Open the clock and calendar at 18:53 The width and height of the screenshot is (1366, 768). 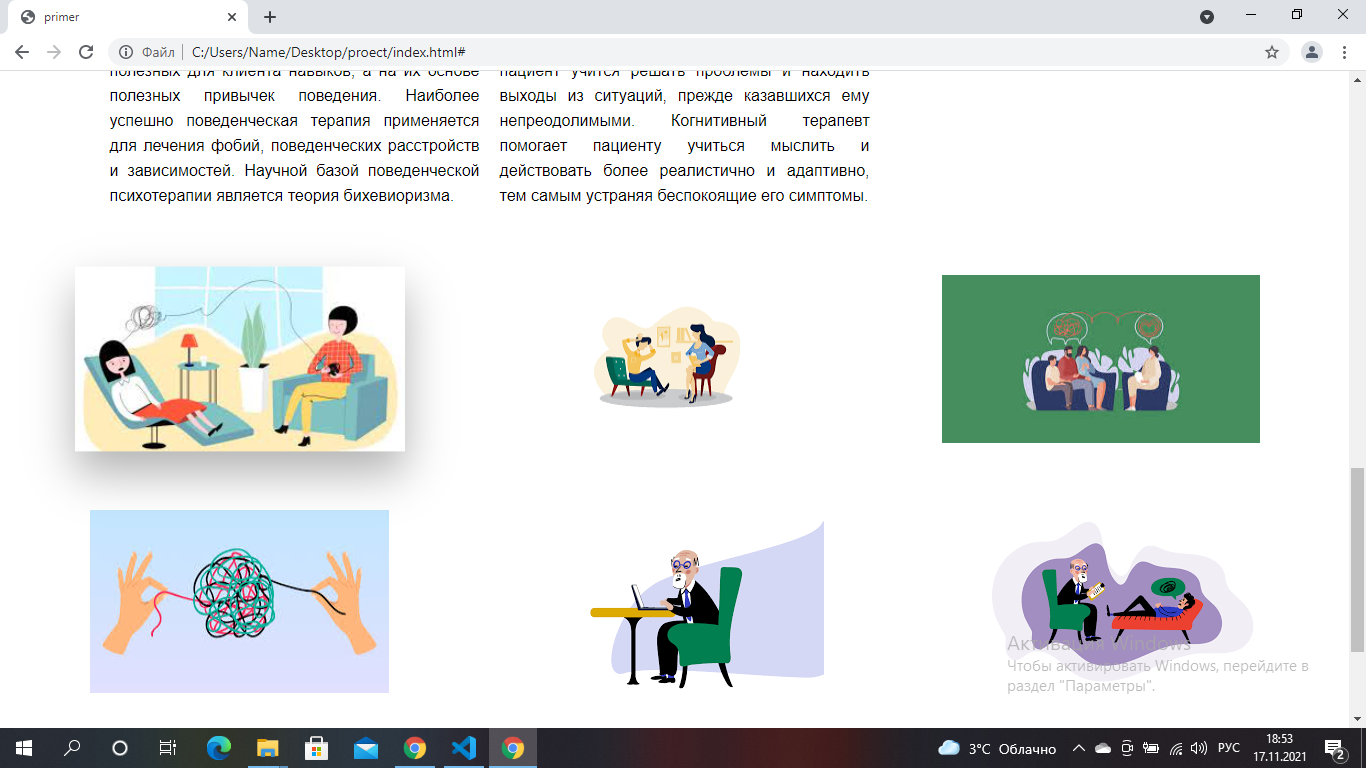[x=1279, y=748]
